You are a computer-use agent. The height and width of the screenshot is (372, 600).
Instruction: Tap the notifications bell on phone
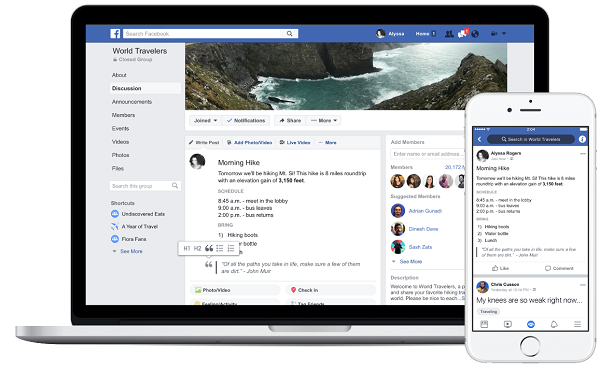tap(554, 325)
